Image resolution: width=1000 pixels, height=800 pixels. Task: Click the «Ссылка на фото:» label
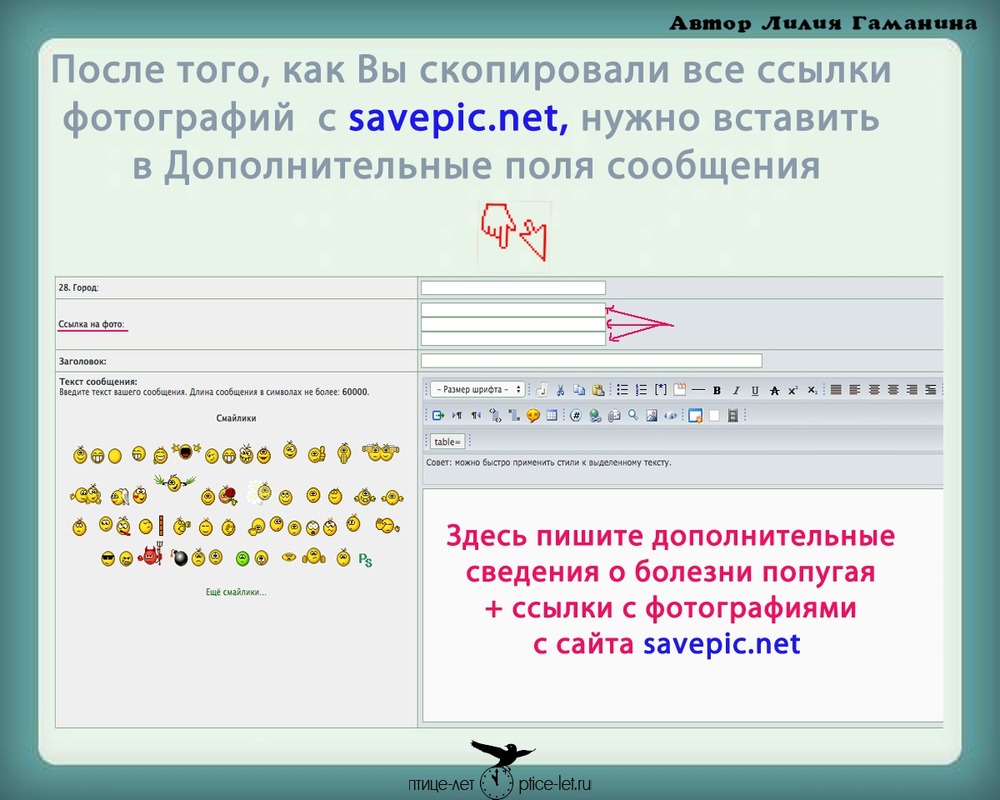pos(91,324)
